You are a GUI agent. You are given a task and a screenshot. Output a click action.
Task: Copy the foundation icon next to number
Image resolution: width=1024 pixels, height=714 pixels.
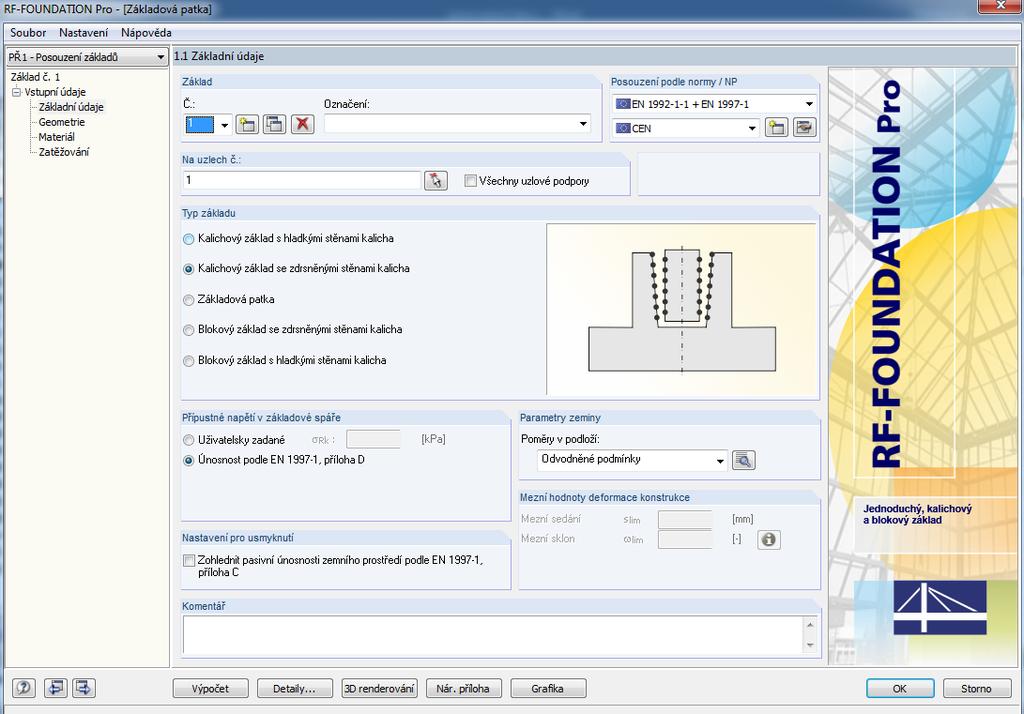[x=275, y=124]
